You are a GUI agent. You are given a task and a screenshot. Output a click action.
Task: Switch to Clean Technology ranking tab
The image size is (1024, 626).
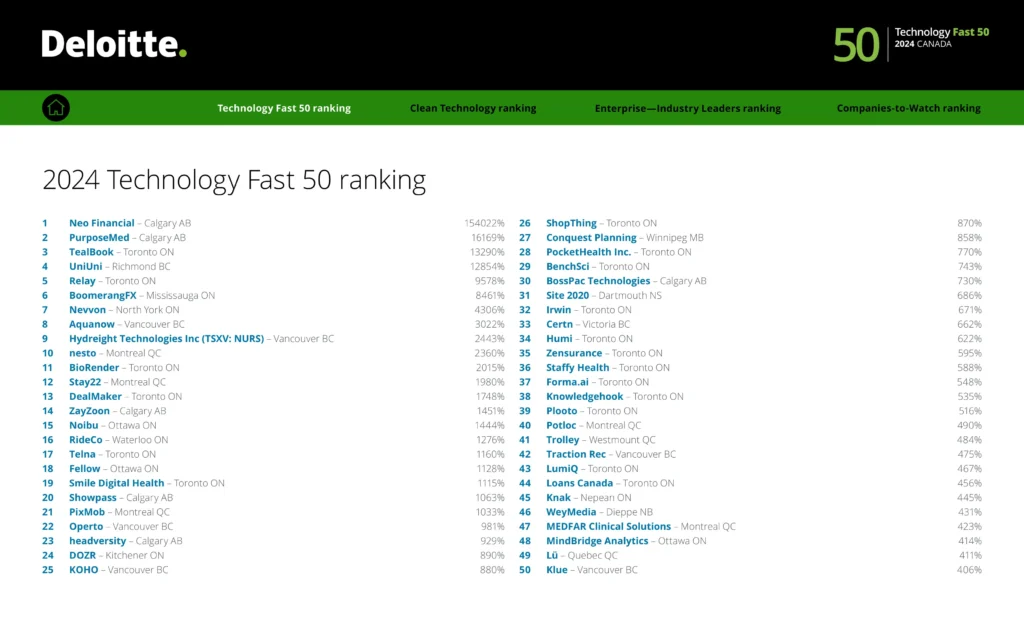pyautogui.click(x=473, y=108)
